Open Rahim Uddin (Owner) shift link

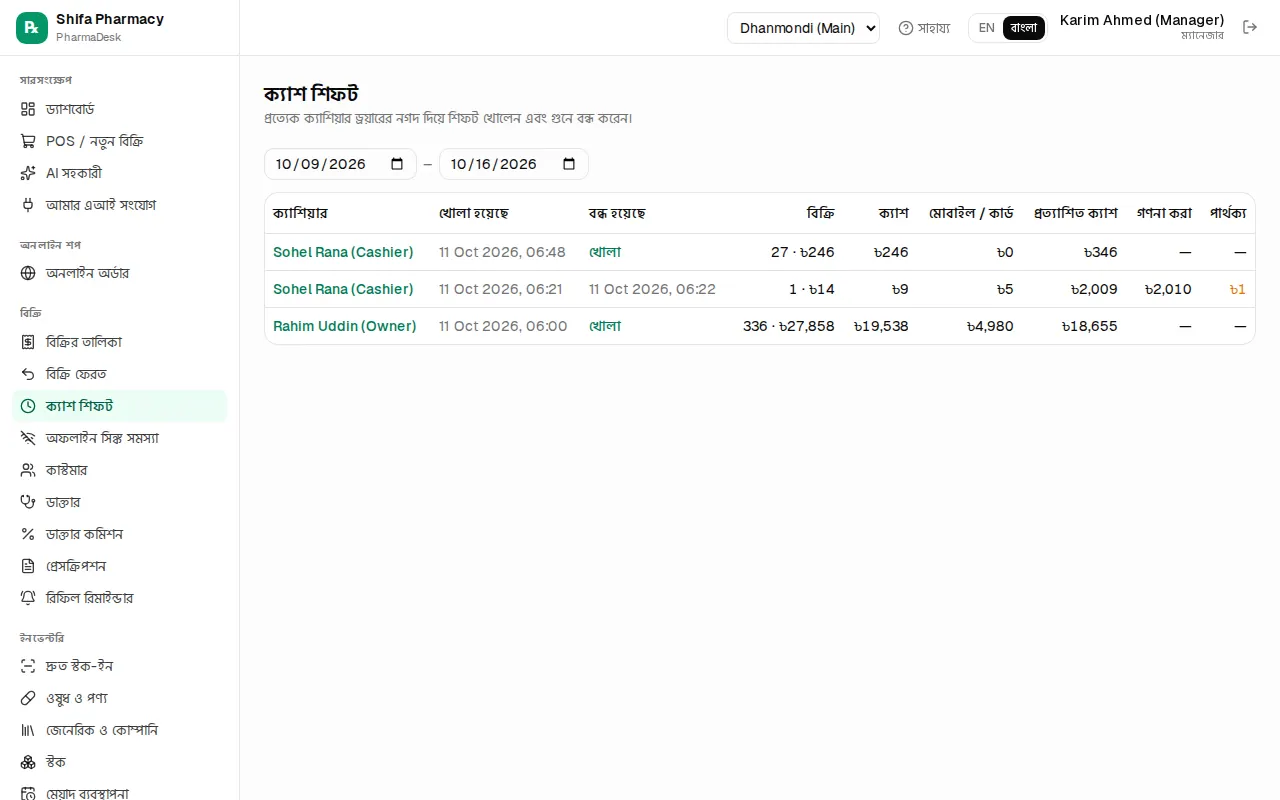(x=345, y=326)
